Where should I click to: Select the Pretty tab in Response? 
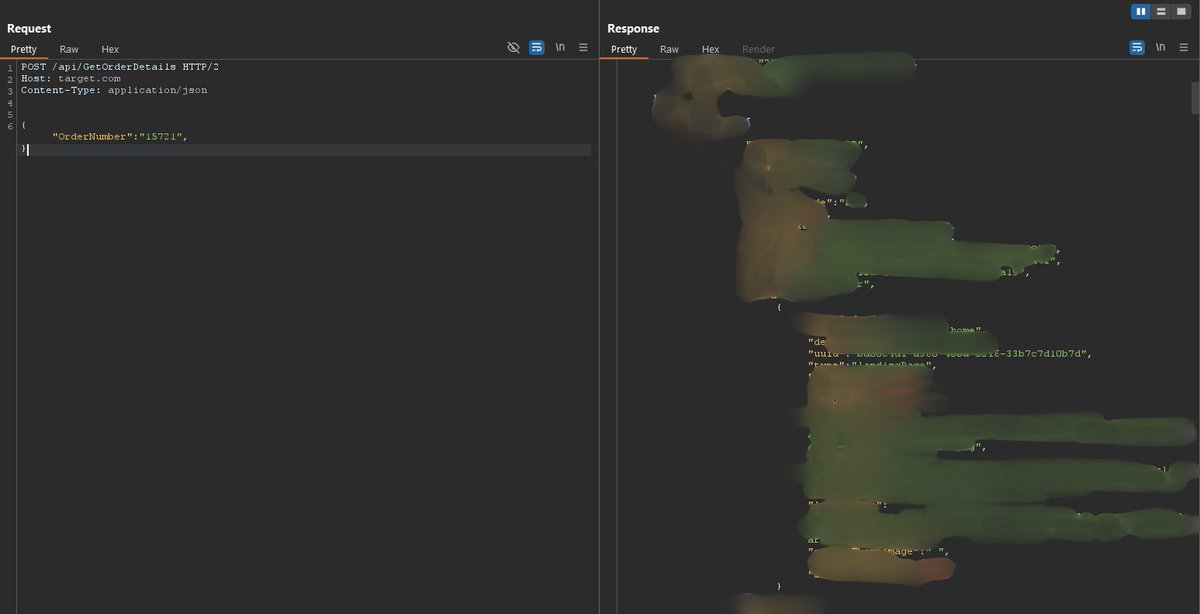coord(624,49)
